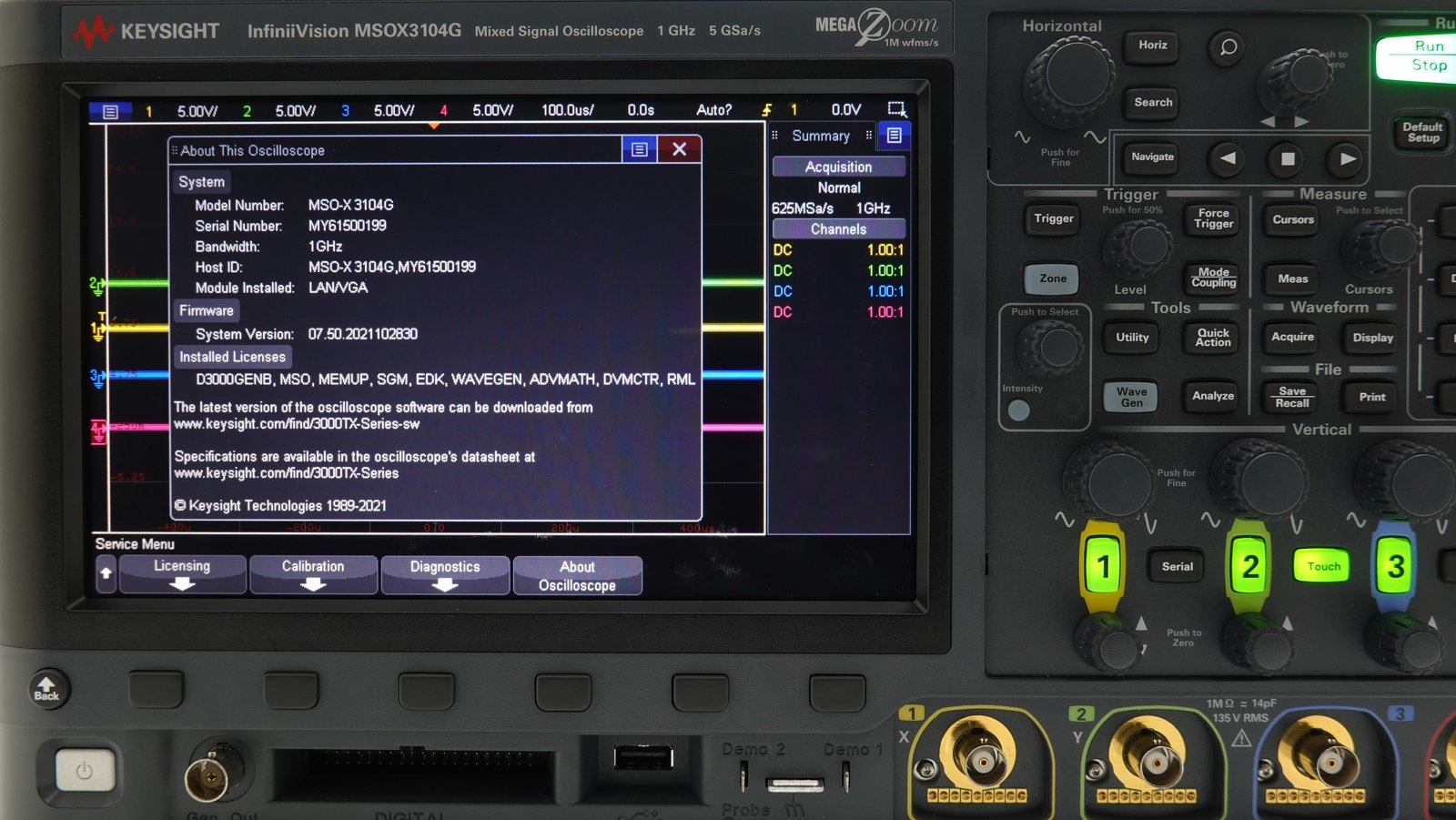Select channel 2 ground marker on waveform
Image resolution: width=1456 pixels, height=820 pixels.
96,286
